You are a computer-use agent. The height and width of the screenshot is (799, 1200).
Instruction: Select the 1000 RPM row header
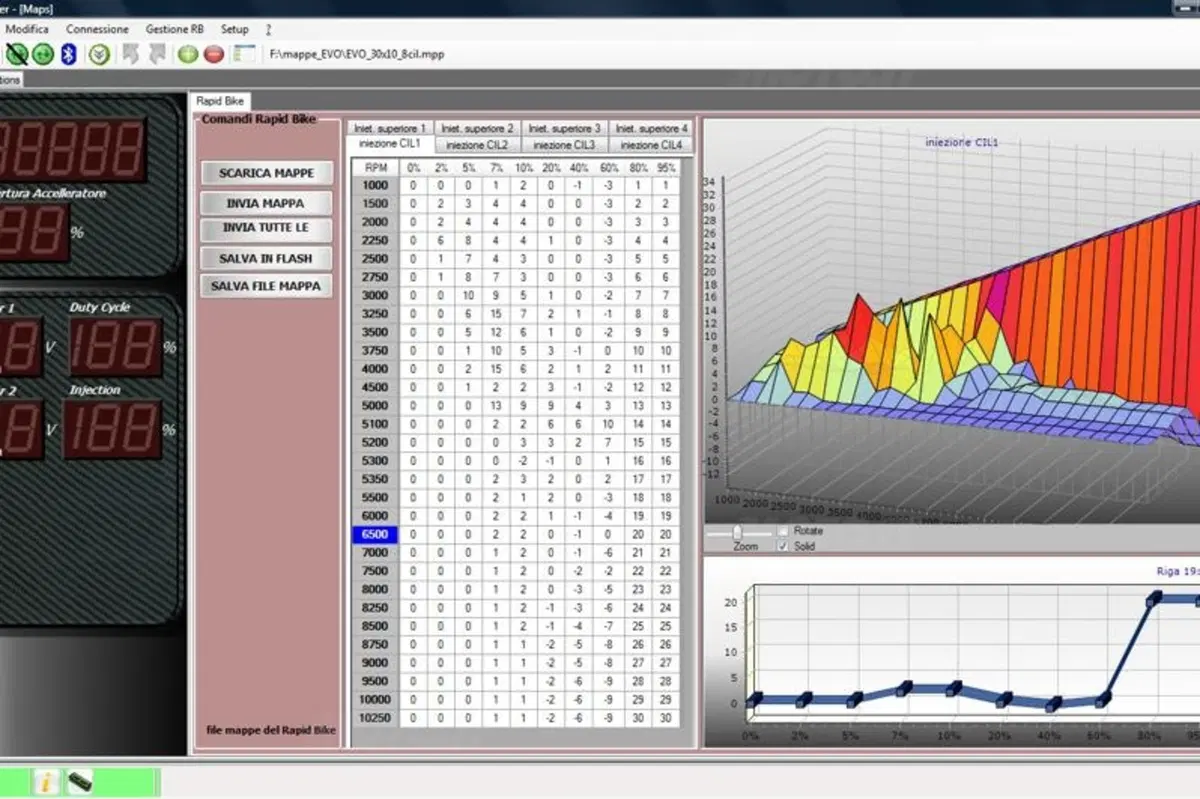click(375, 185)
